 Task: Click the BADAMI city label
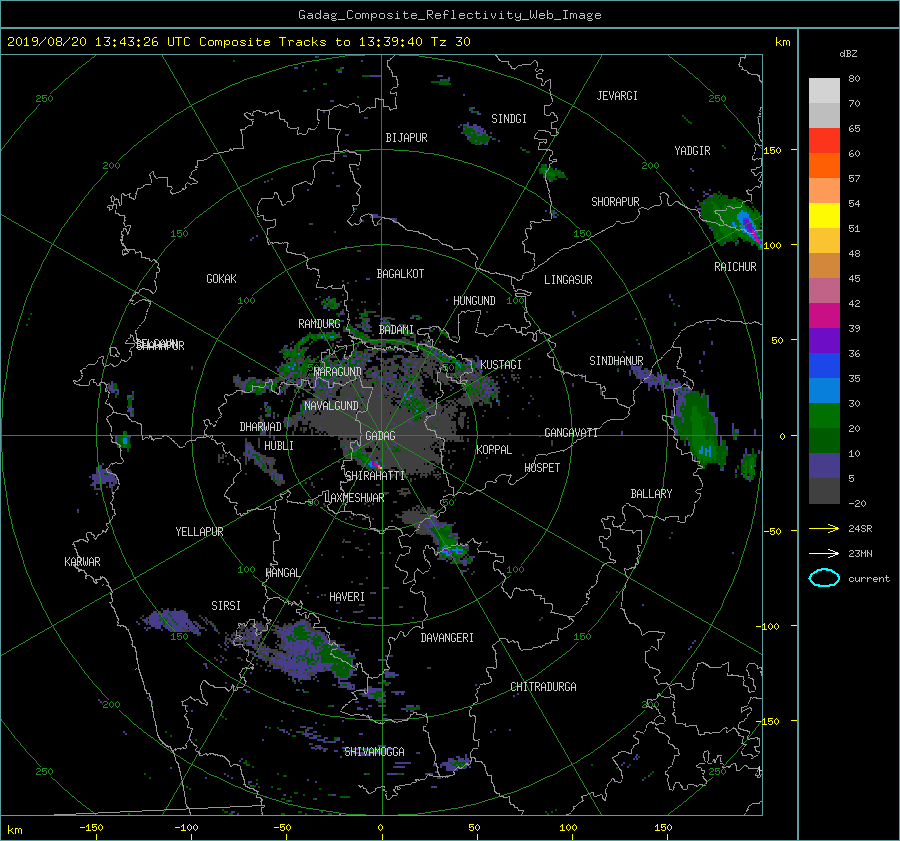[x=396, y=330]
